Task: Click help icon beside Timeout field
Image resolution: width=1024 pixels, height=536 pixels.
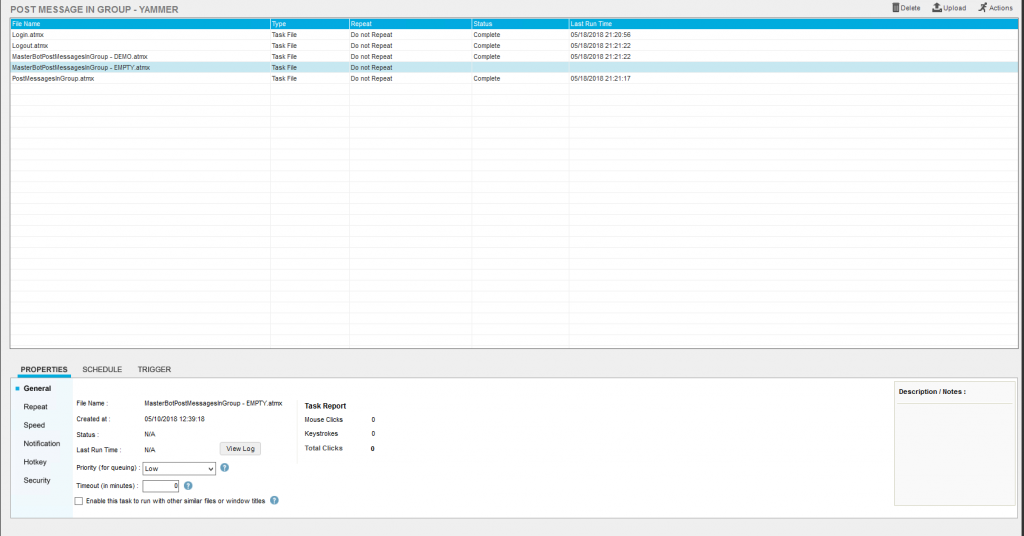Action: click(x=188, y=485)
